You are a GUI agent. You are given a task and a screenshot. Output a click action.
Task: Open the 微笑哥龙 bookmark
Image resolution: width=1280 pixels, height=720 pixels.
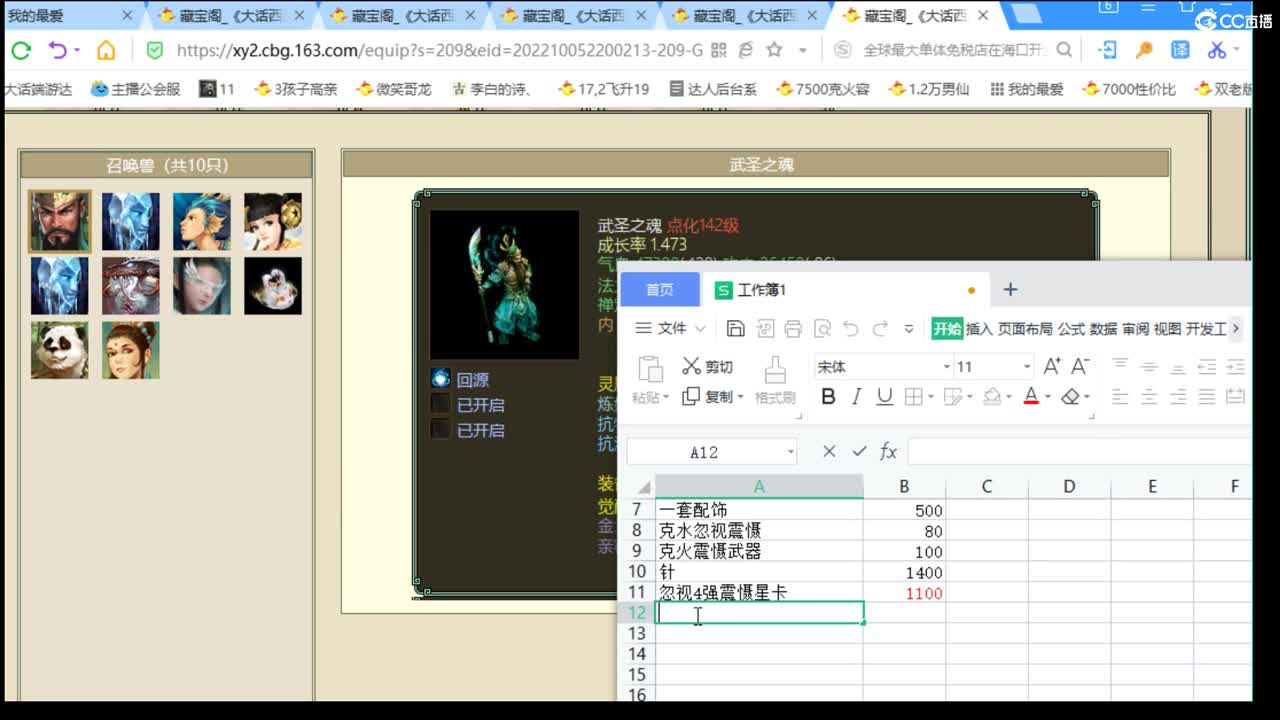[x=394, y=89]
